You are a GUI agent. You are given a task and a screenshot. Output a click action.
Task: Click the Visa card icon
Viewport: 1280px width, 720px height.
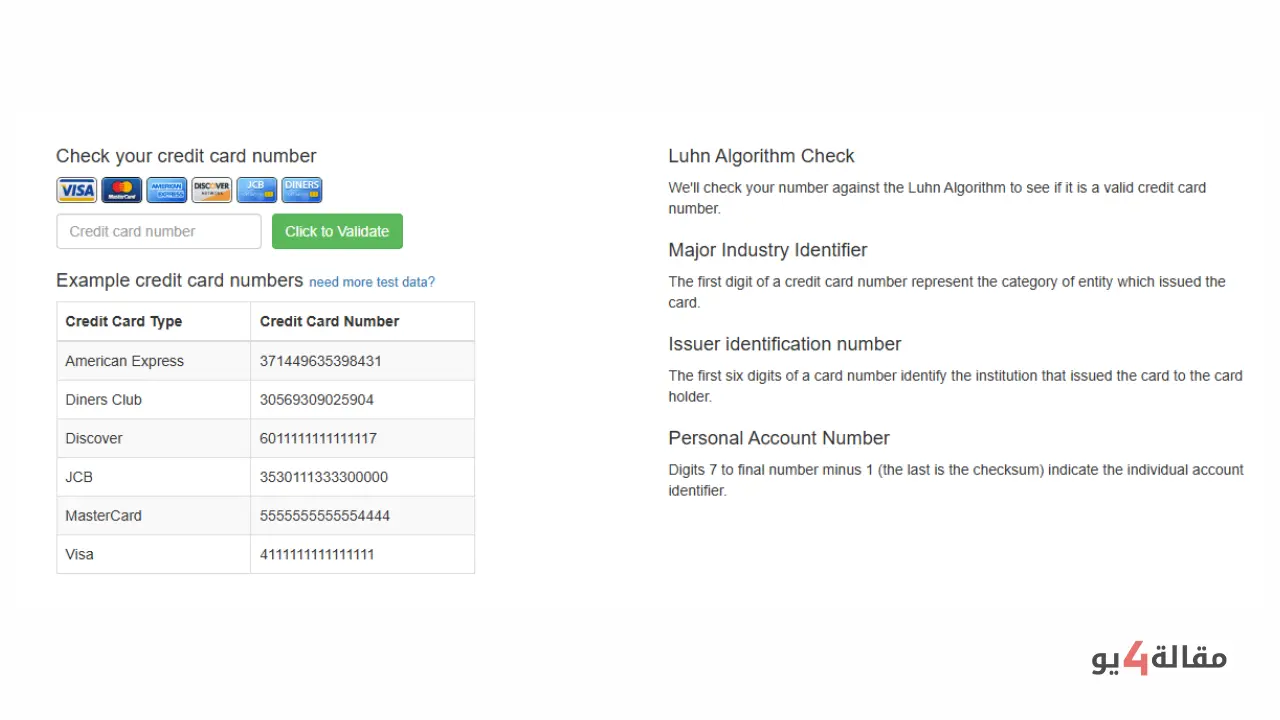76,190
